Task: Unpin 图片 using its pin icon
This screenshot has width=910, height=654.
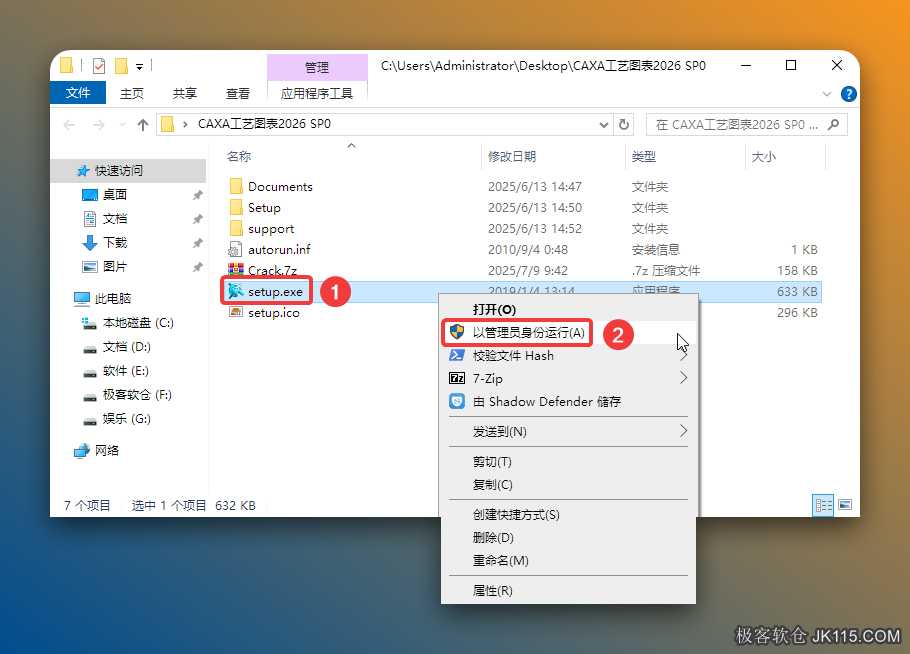Action: click(198, 267)
